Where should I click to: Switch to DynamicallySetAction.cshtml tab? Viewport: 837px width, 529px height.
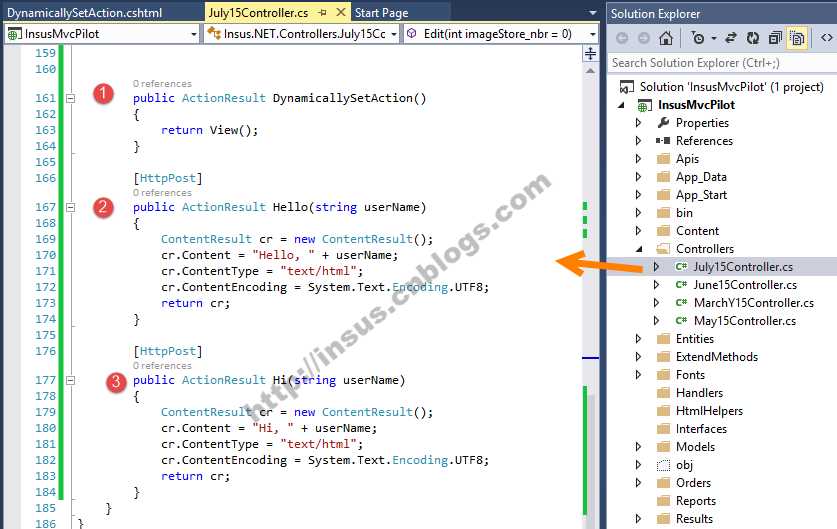point(84,13)
